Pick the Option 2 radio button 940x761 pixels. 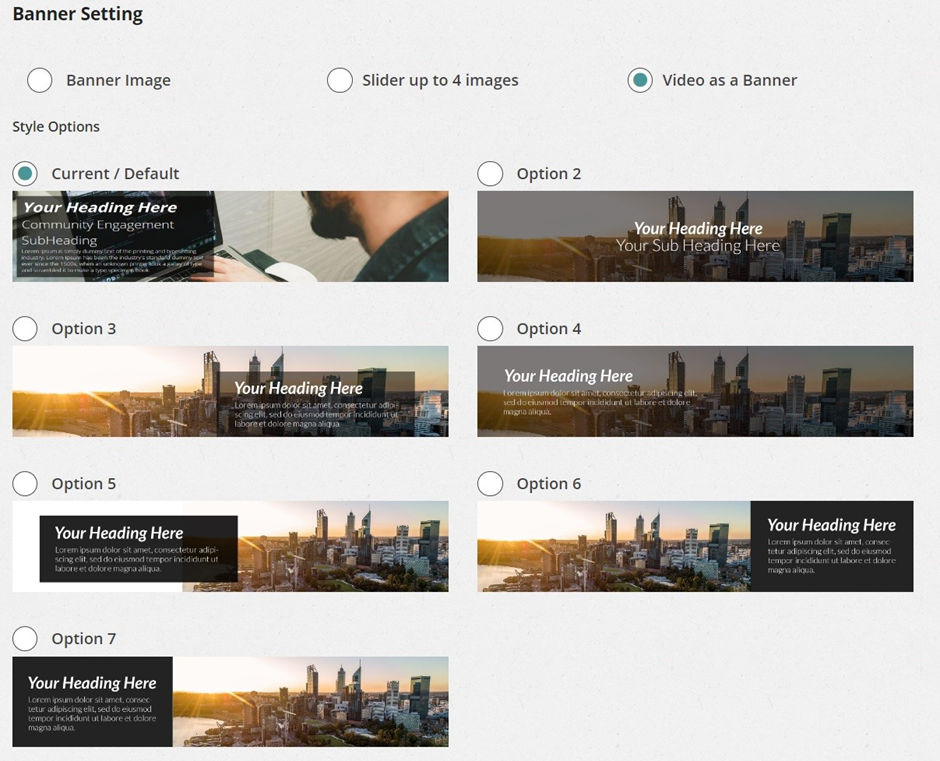click(x=490, y=174)
